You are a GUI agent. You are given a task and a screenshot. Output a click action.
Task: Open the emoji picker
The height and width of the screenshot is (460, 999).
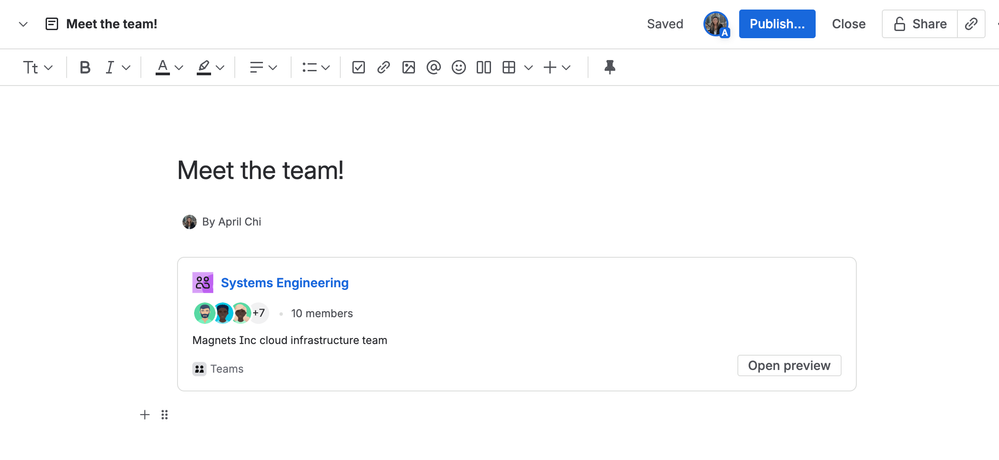pyautogui.click(x=459, y=68)
